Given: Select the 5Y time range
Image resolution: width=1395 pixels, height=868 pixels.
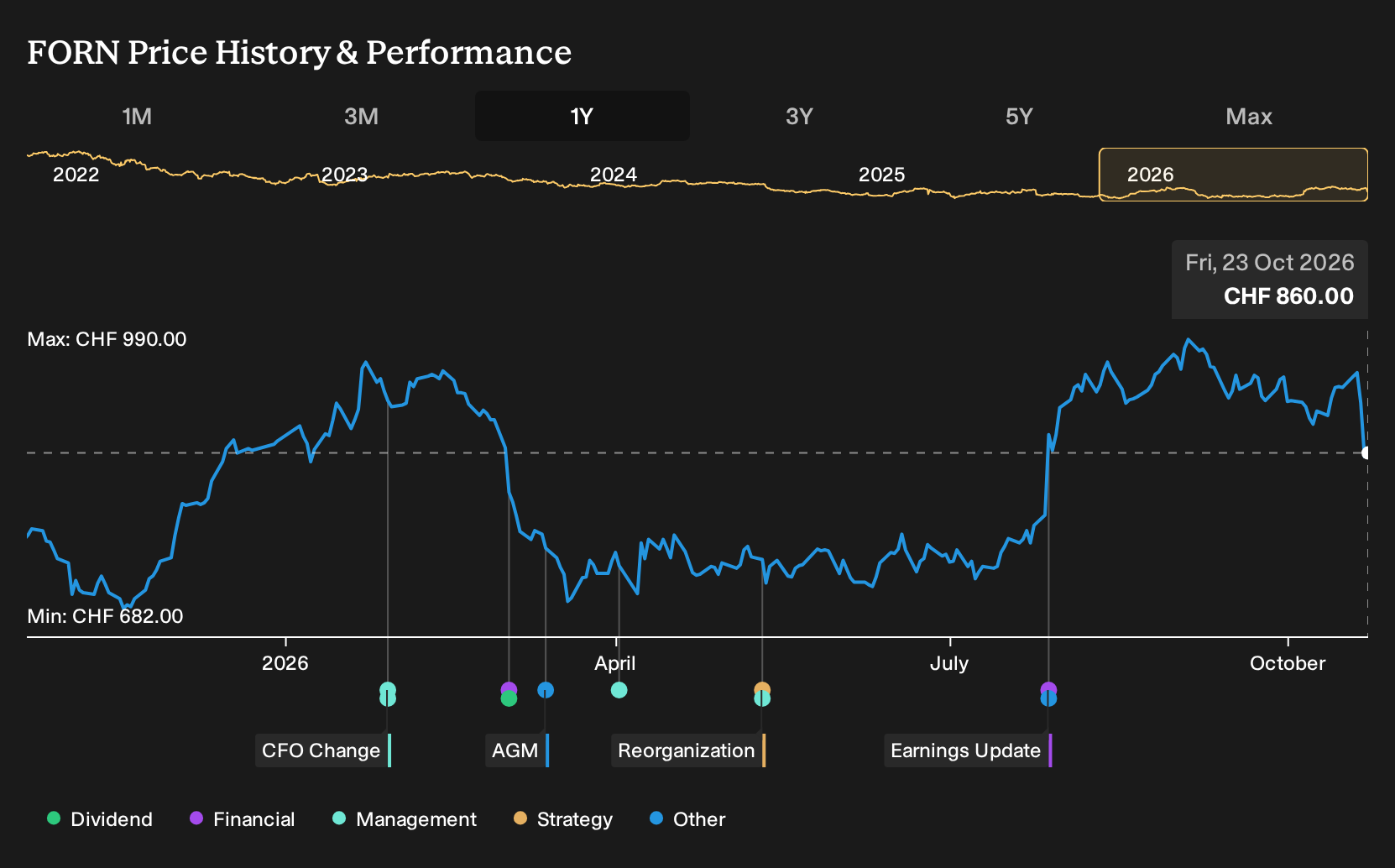Looking at the screenshot, I should click(x=1019, y=116).
